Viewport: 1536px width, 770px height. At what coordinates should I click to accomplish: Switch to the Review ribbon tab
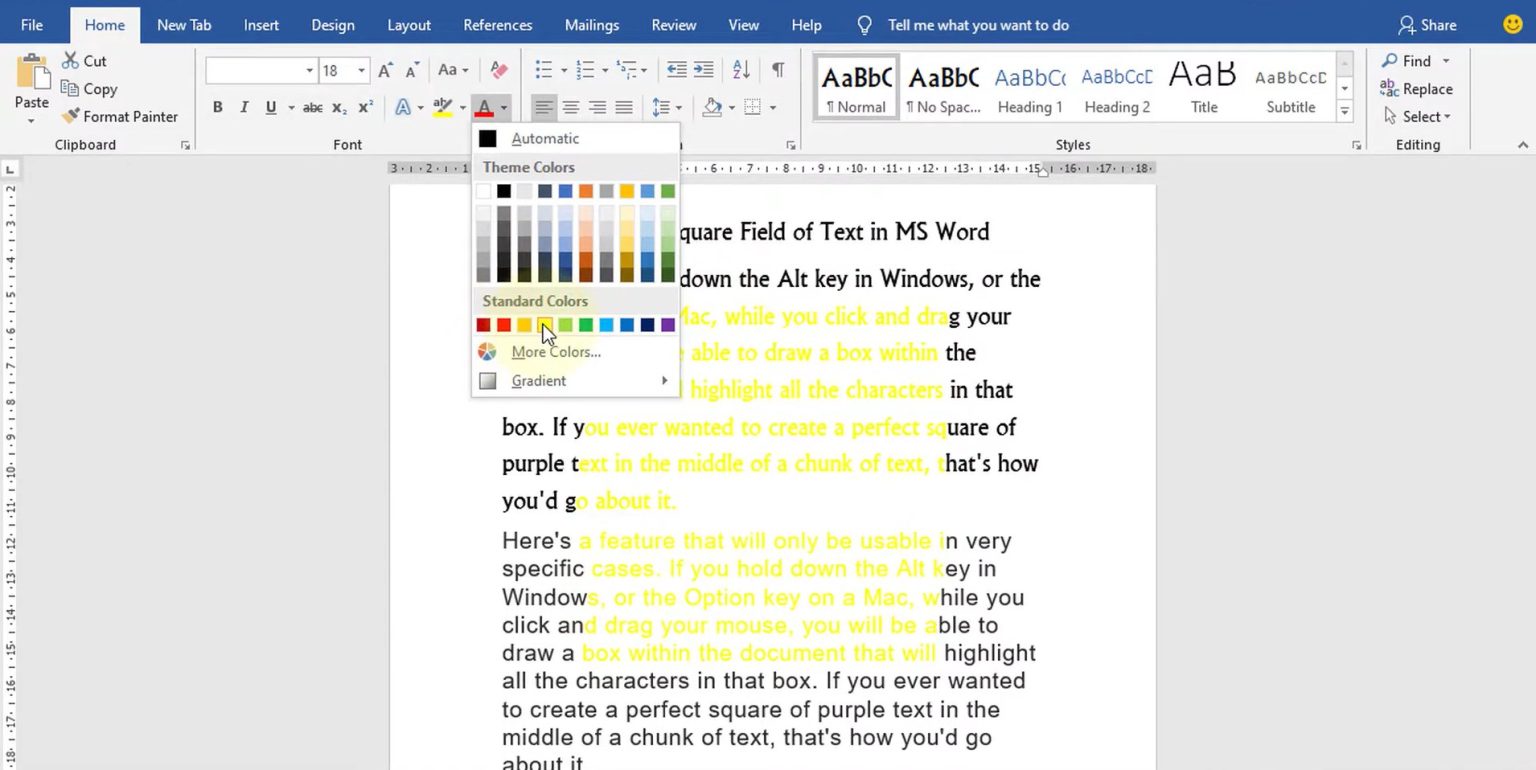[x=673, y=25]
